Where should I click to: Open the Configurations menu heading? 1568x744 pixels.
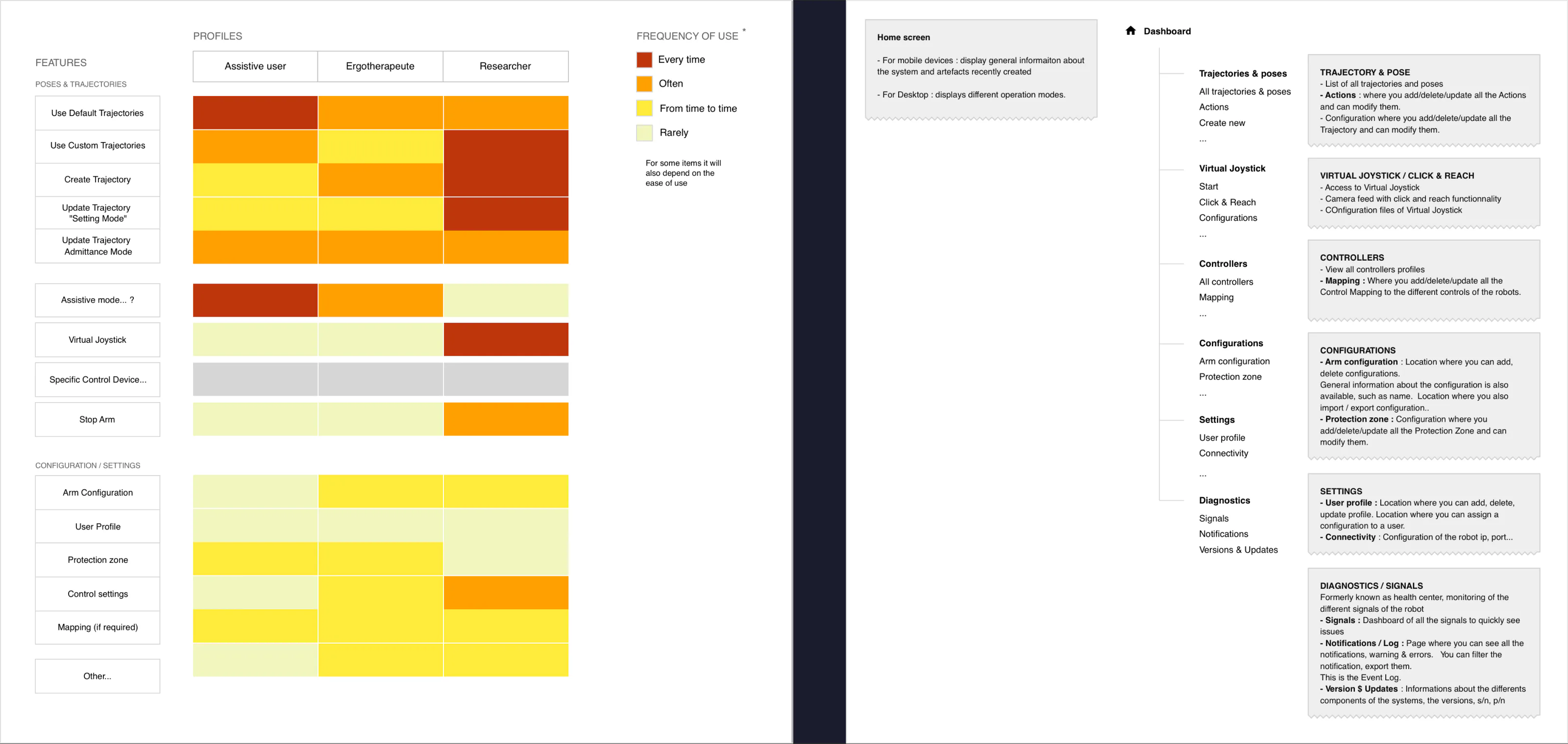(x=1230, y=344)
